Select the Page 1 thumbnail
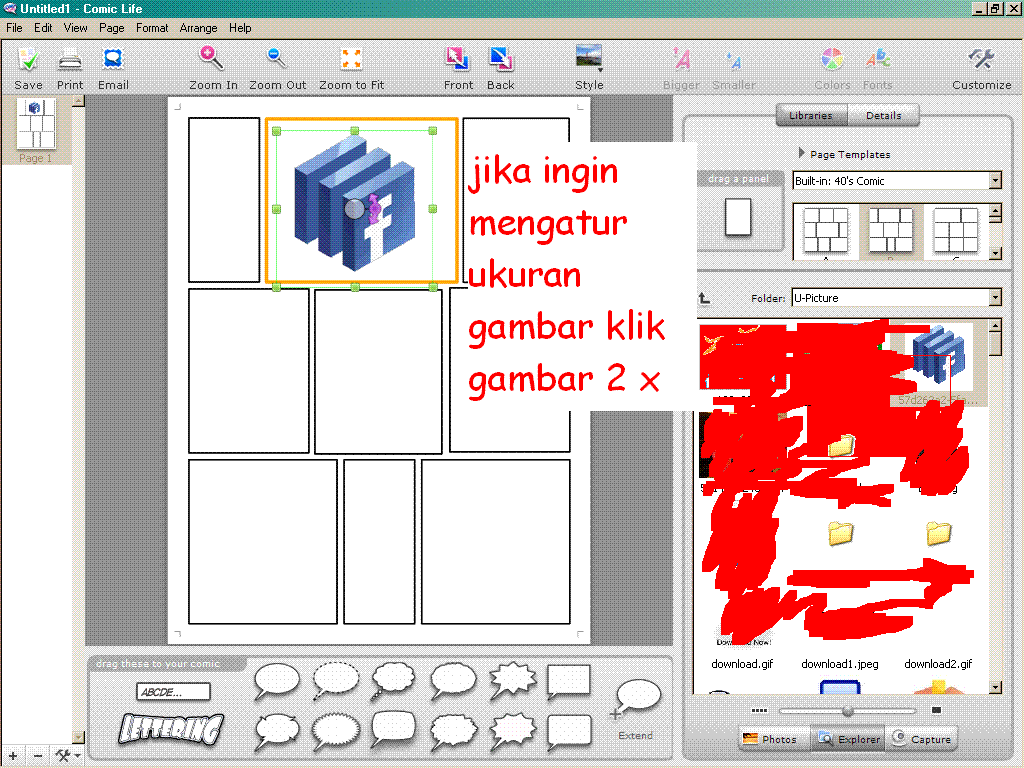The width and height of the screenshot is (1024, 768). (35, 125)
